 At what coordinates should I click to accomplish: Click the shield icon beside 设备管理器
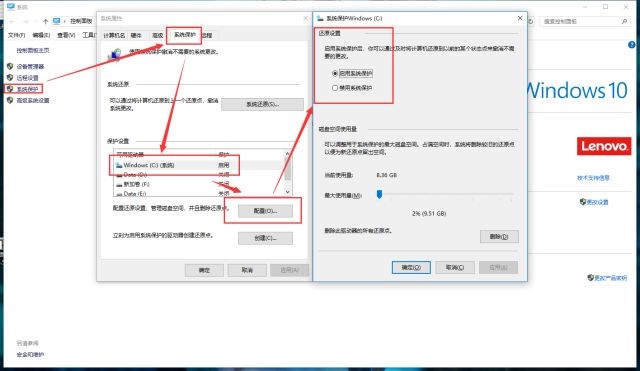click(10, 66)
